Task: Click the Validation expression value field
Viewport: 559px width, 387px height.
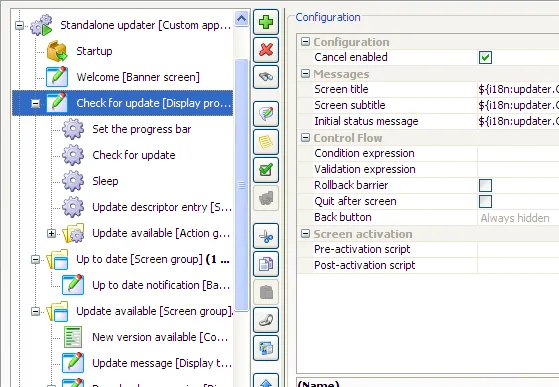Action: [x=518, y=170]
